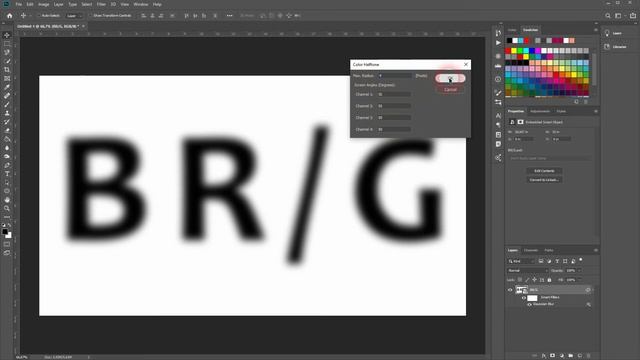Click the Channel 1 angle field

(x=394, y=94)
